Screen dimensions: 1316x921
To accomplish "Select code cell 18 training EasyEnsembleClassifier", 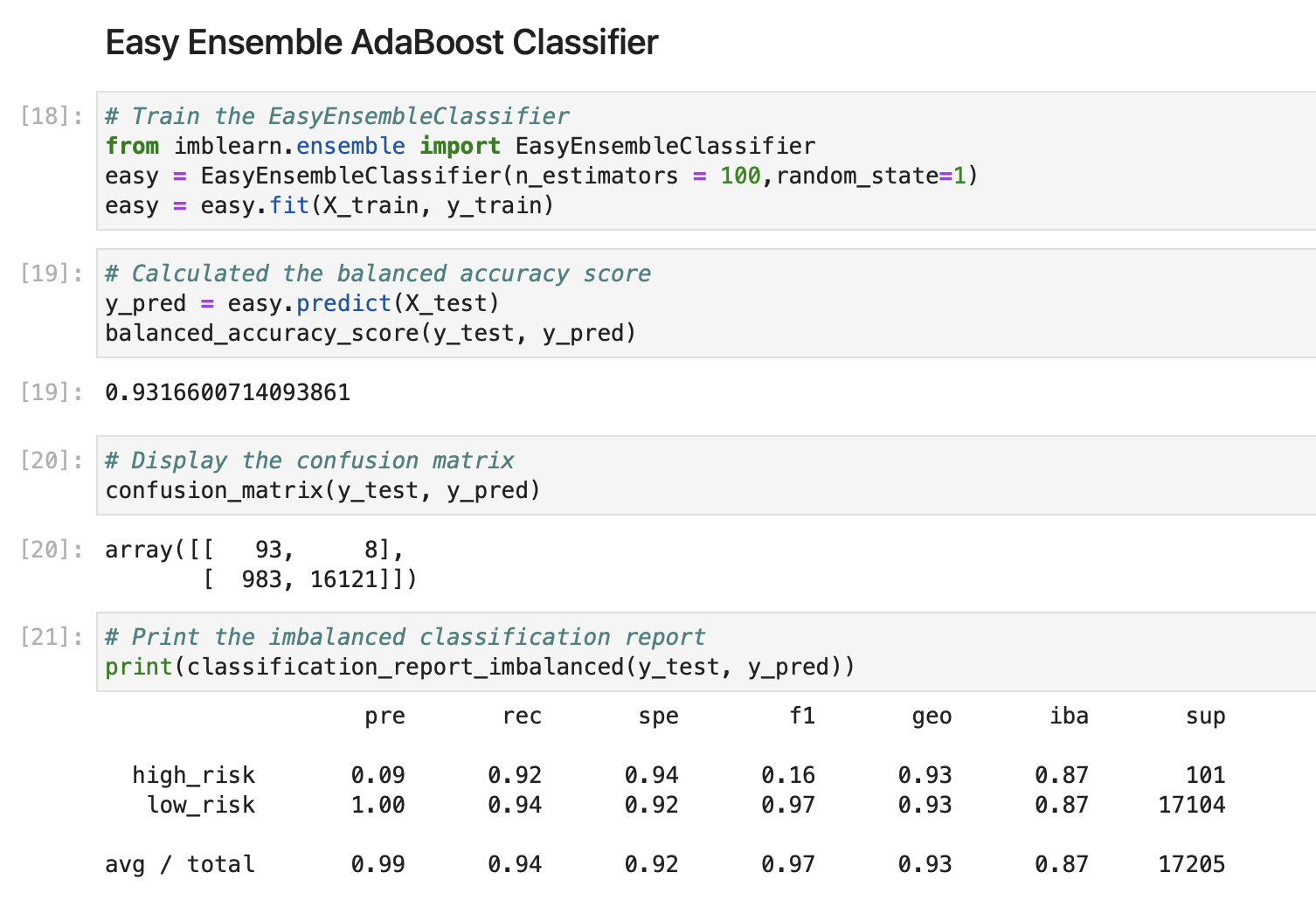I will coord(706,161).
